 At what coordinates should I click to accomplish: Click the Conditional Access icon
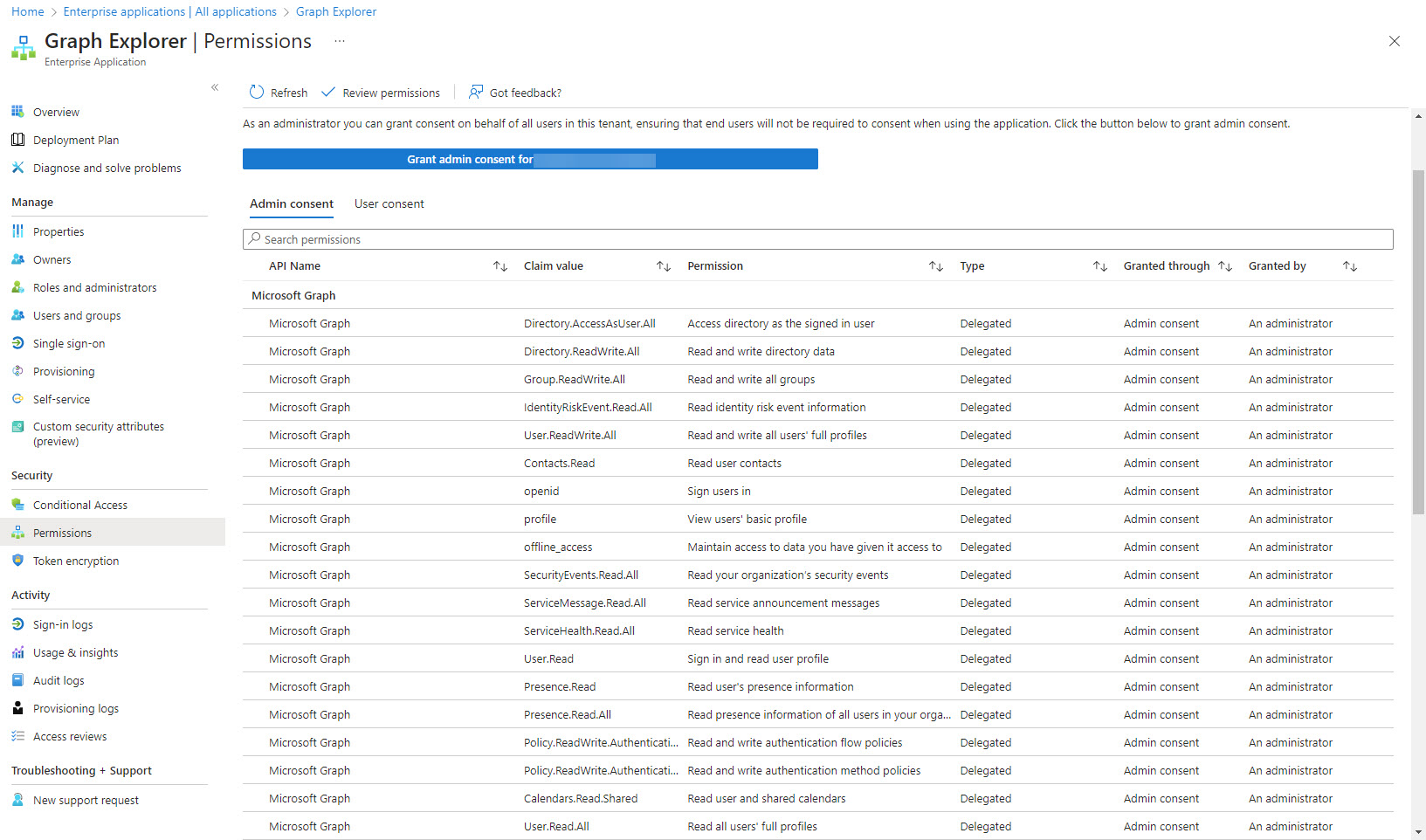click(17, 505)
